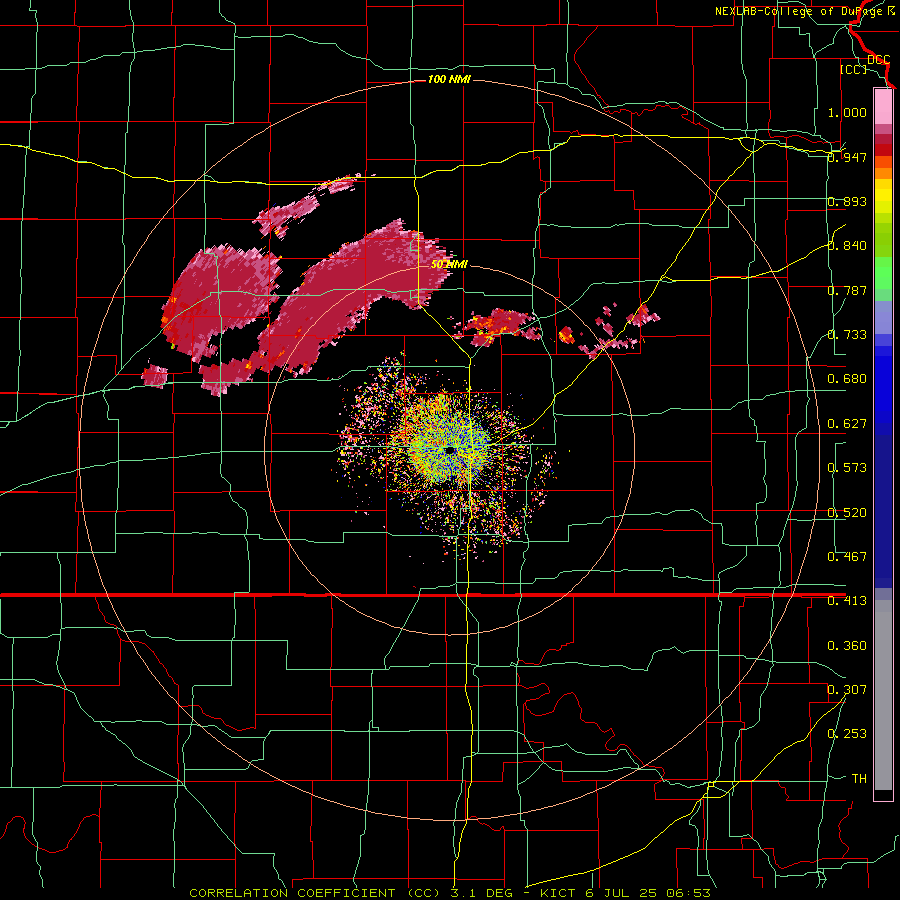
Task: Click the 0.627 legend value
Action: pos(847,424)
